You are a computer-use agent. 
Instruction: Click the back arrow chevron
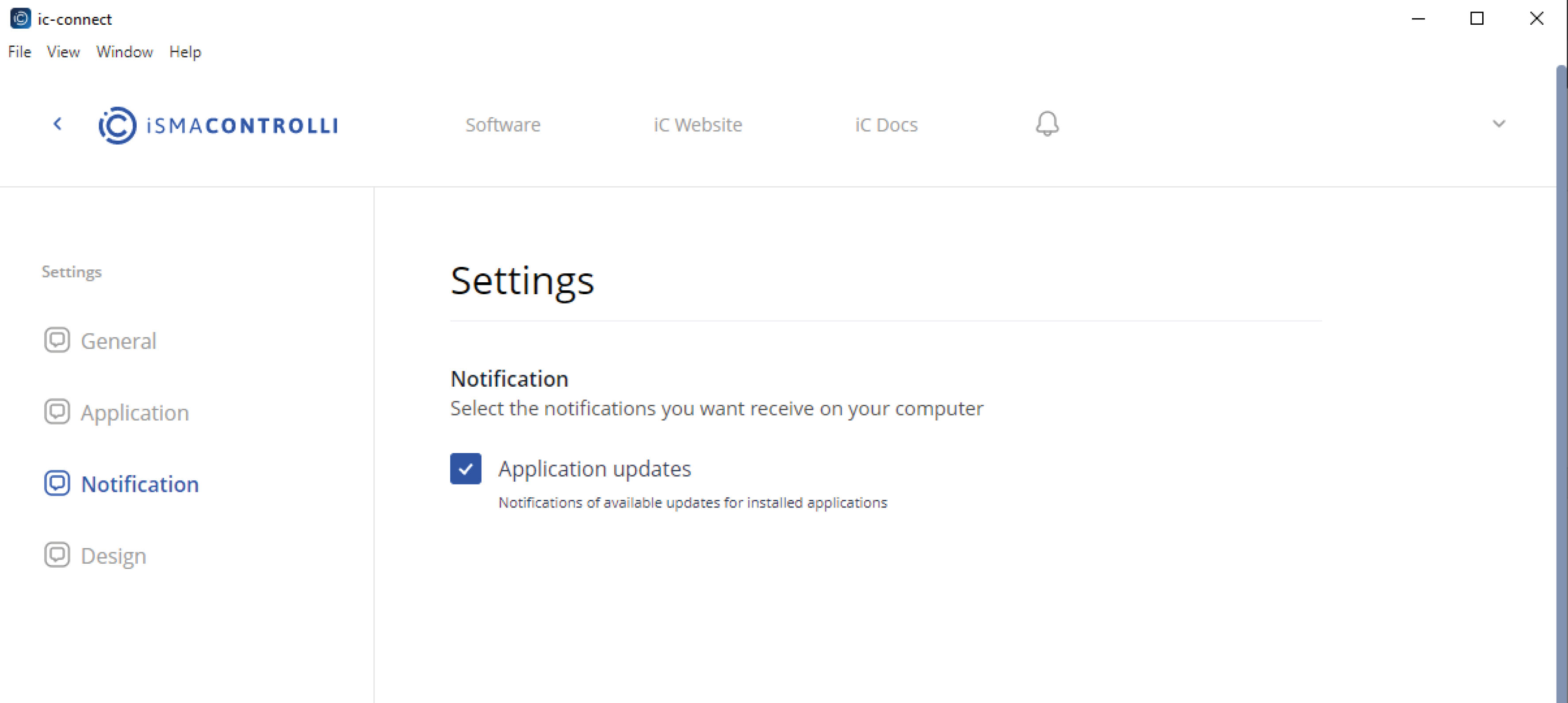(x=58, y=124)
